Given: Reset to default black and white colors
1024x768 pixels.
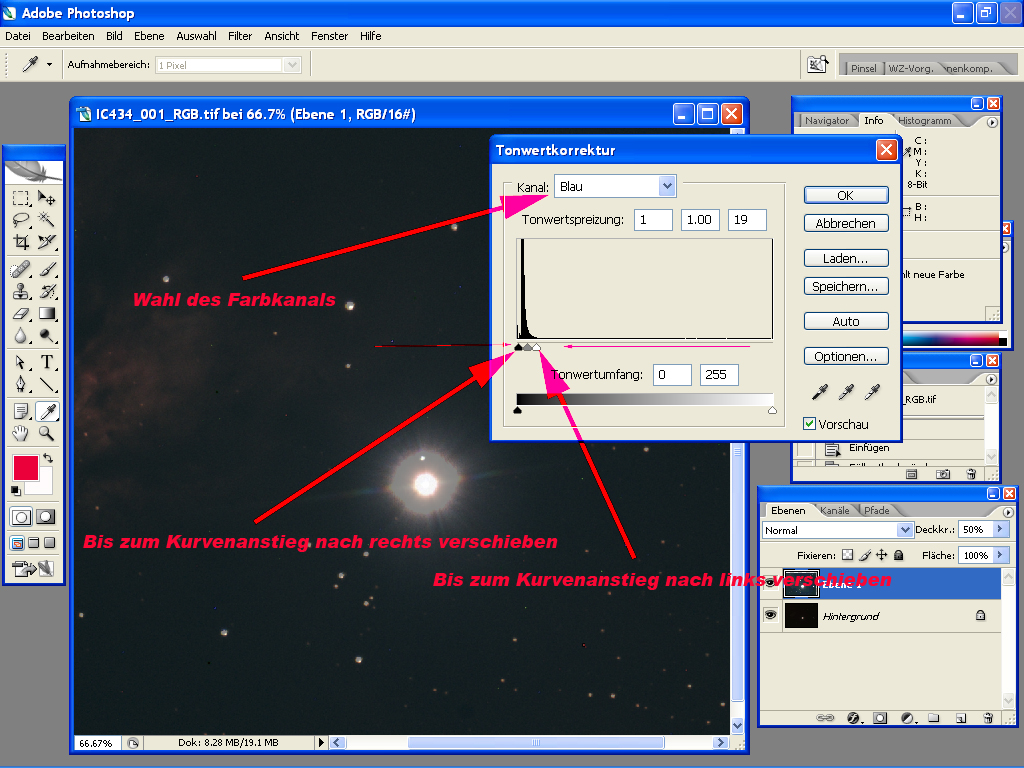Looking at the screenshot, I should coord(16,490).
